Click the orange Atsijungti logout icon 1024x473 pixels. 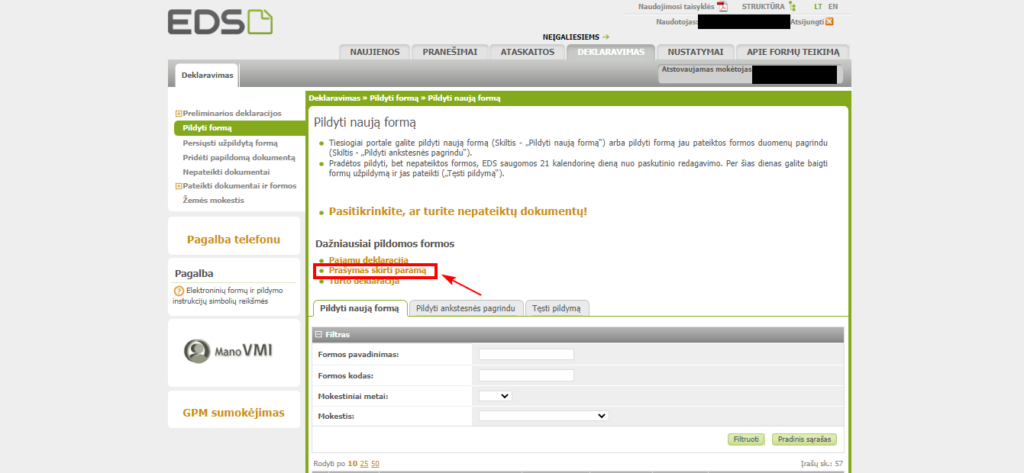(x=830, y=22)
